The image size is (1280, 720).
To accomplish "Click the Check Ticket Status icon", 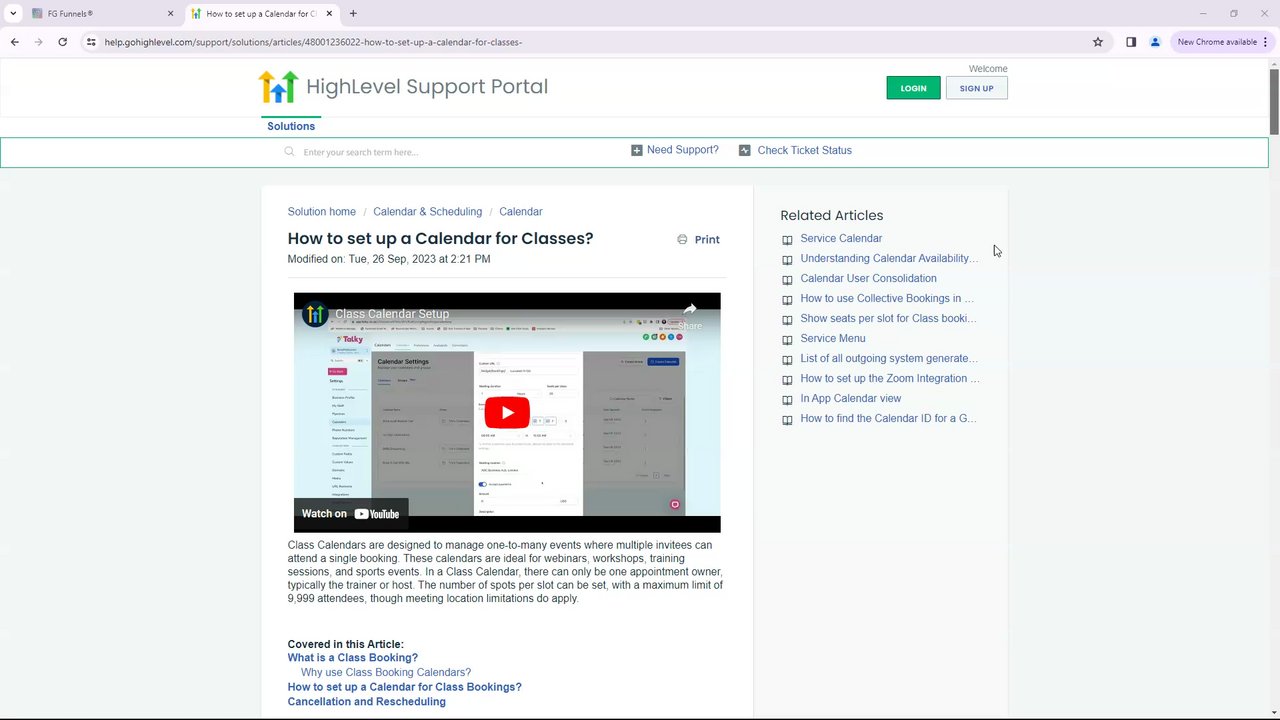I will tap(744, 150).
